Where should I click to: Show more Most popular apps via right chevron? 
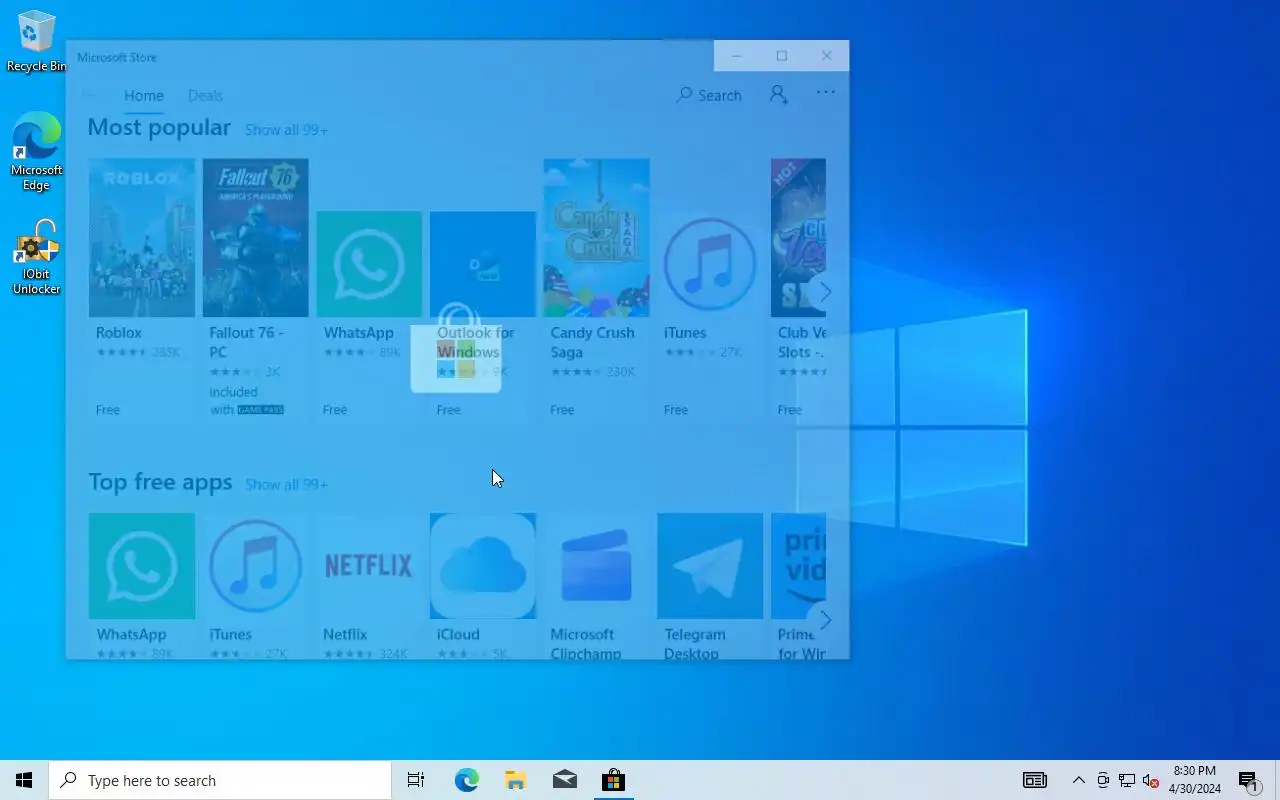(x=825, y=292)
